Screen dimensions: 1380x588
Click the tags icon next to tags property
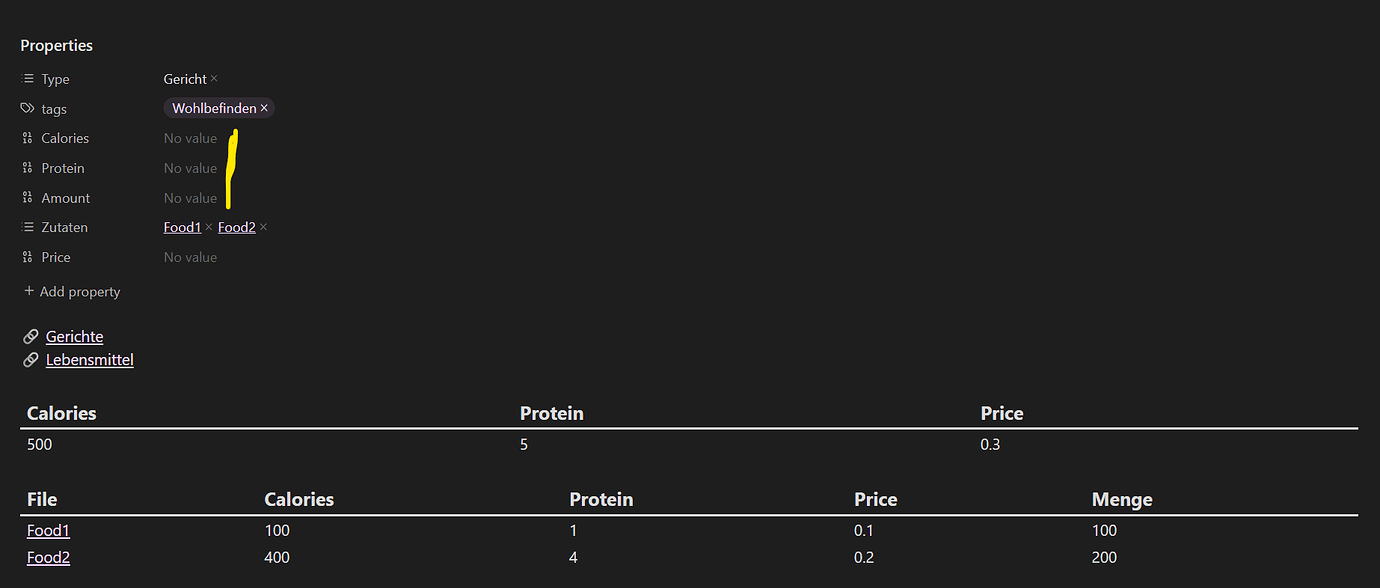click(x=27, y=108)
